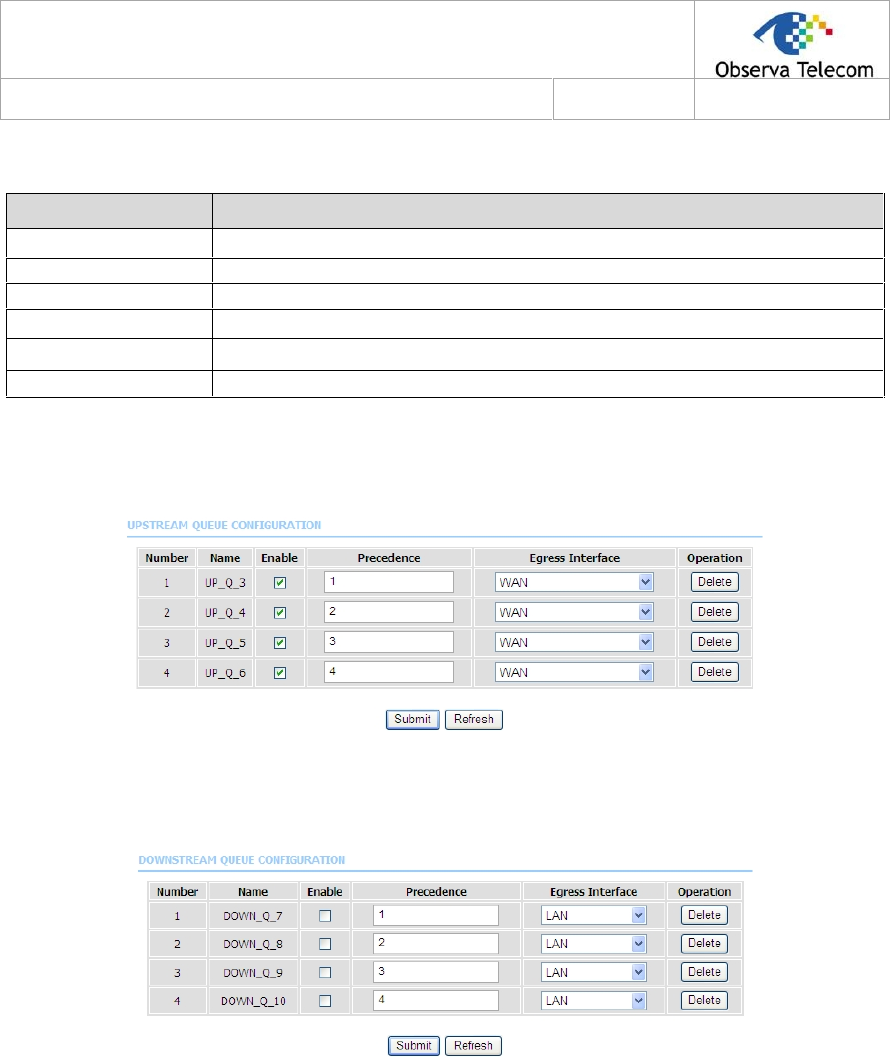The image size is (890, 1057).
Task: Open Egress Interface dropdown for DOWN_Q_7
Action: click(x=593, y=915)
